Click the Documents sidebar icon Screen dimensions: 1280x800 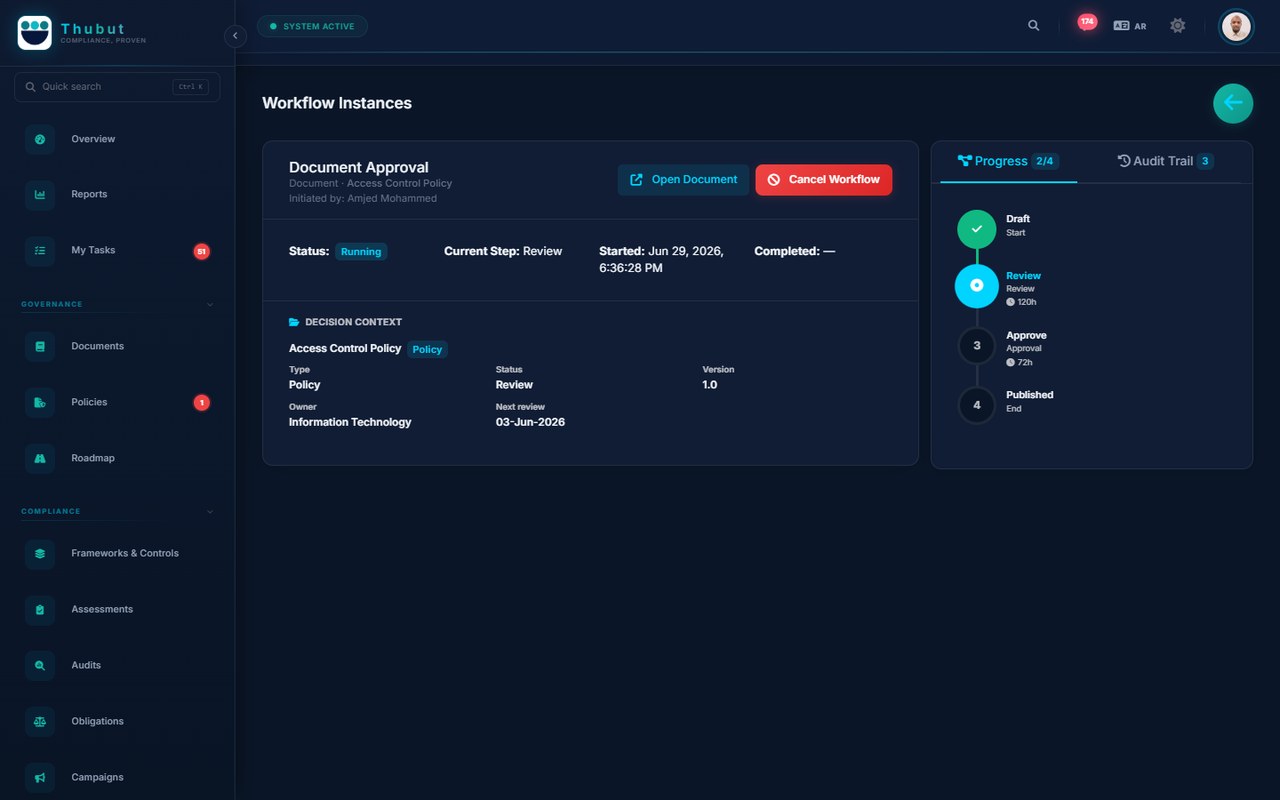(40, 347)
